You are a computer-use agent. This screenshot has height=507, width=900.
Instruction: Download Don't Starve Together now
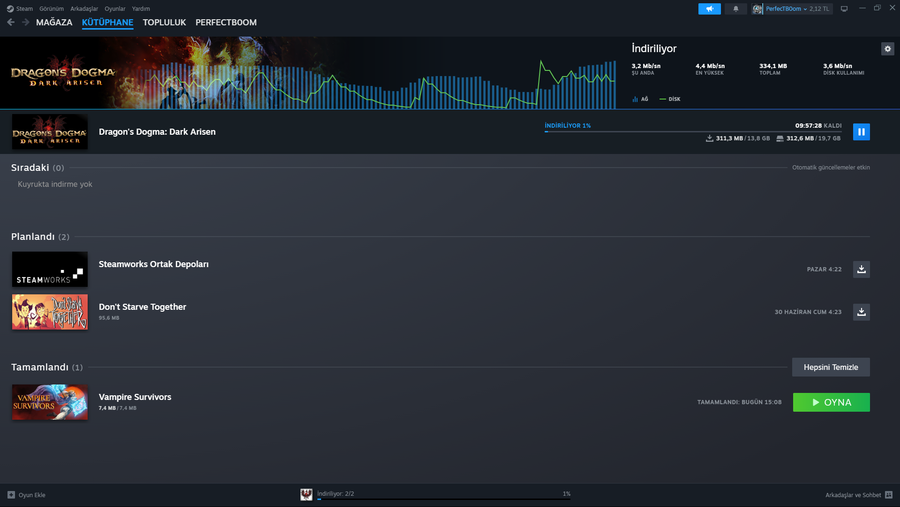click(x=861, y=312)
